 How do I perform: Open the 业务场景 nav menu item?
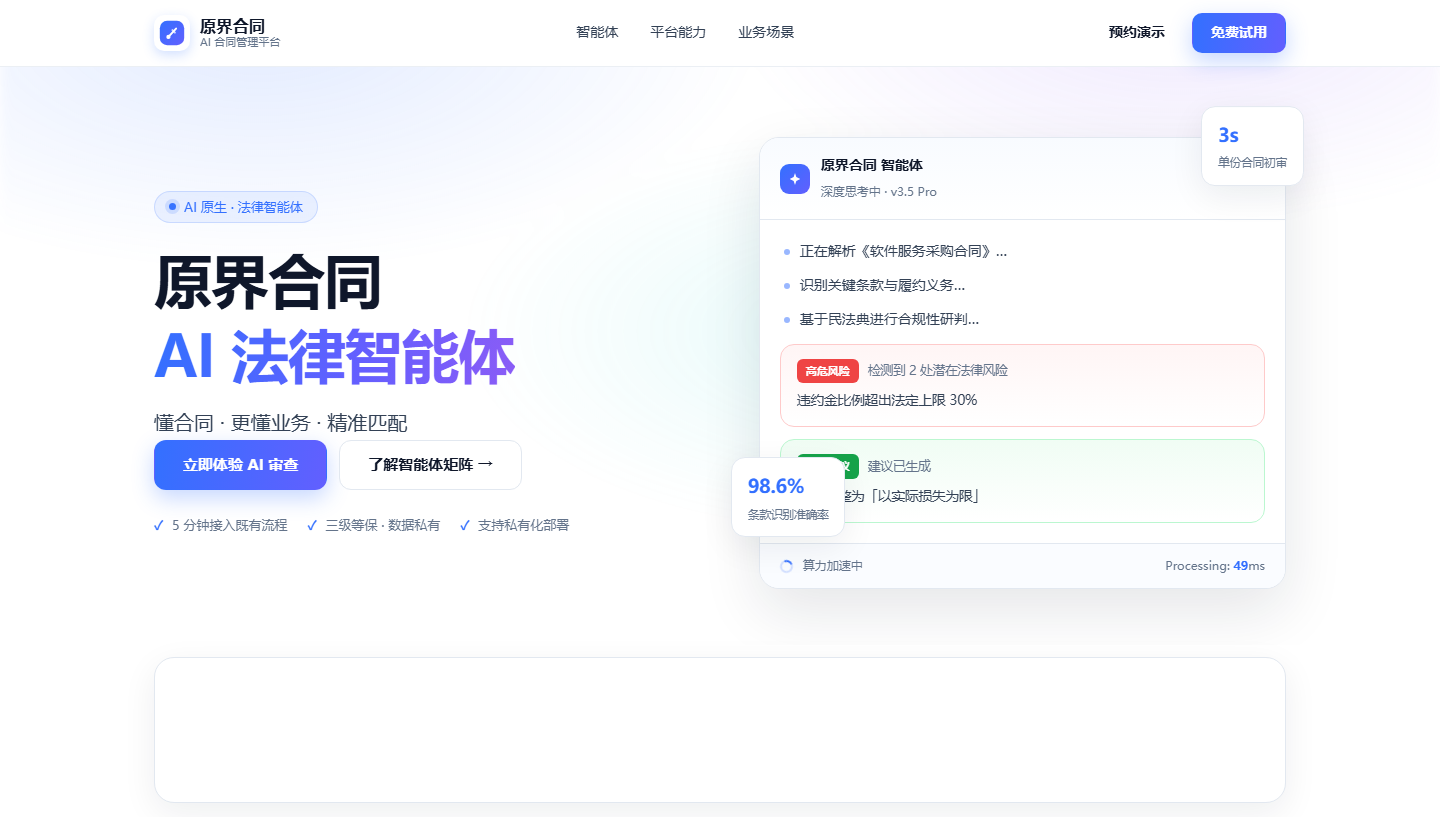click(766, 32)
